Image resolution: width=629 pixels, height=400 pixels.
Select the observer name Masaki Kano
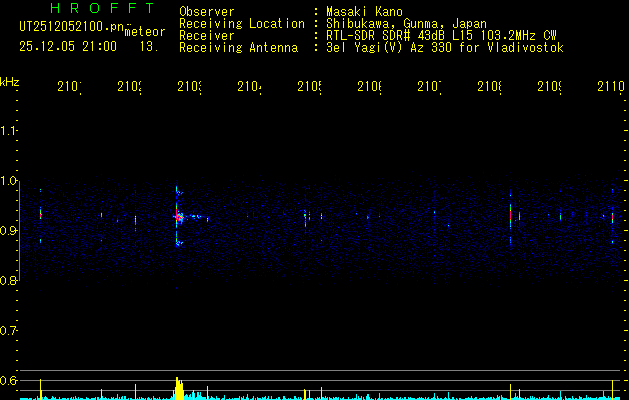(364, 12)
